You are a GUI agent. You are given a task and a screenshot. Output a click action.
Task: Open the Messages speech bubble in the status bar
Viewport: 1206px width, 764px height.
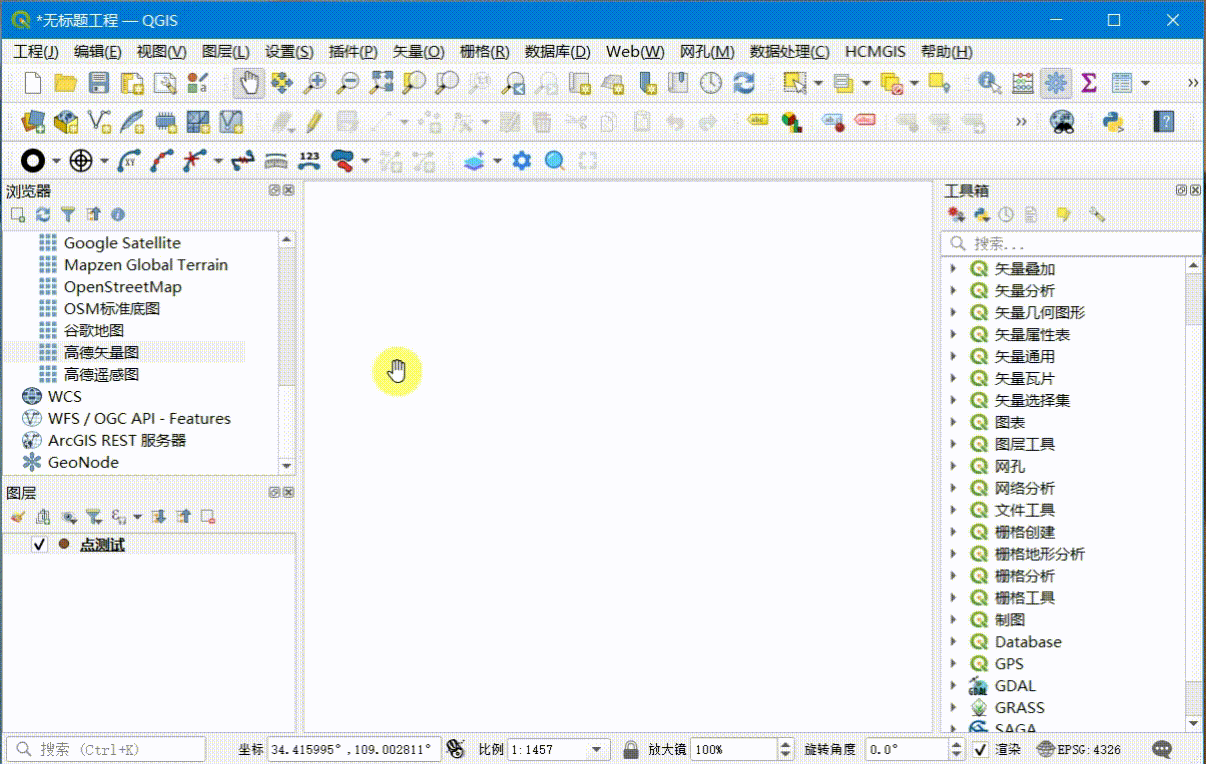[x=1162, y=749]
